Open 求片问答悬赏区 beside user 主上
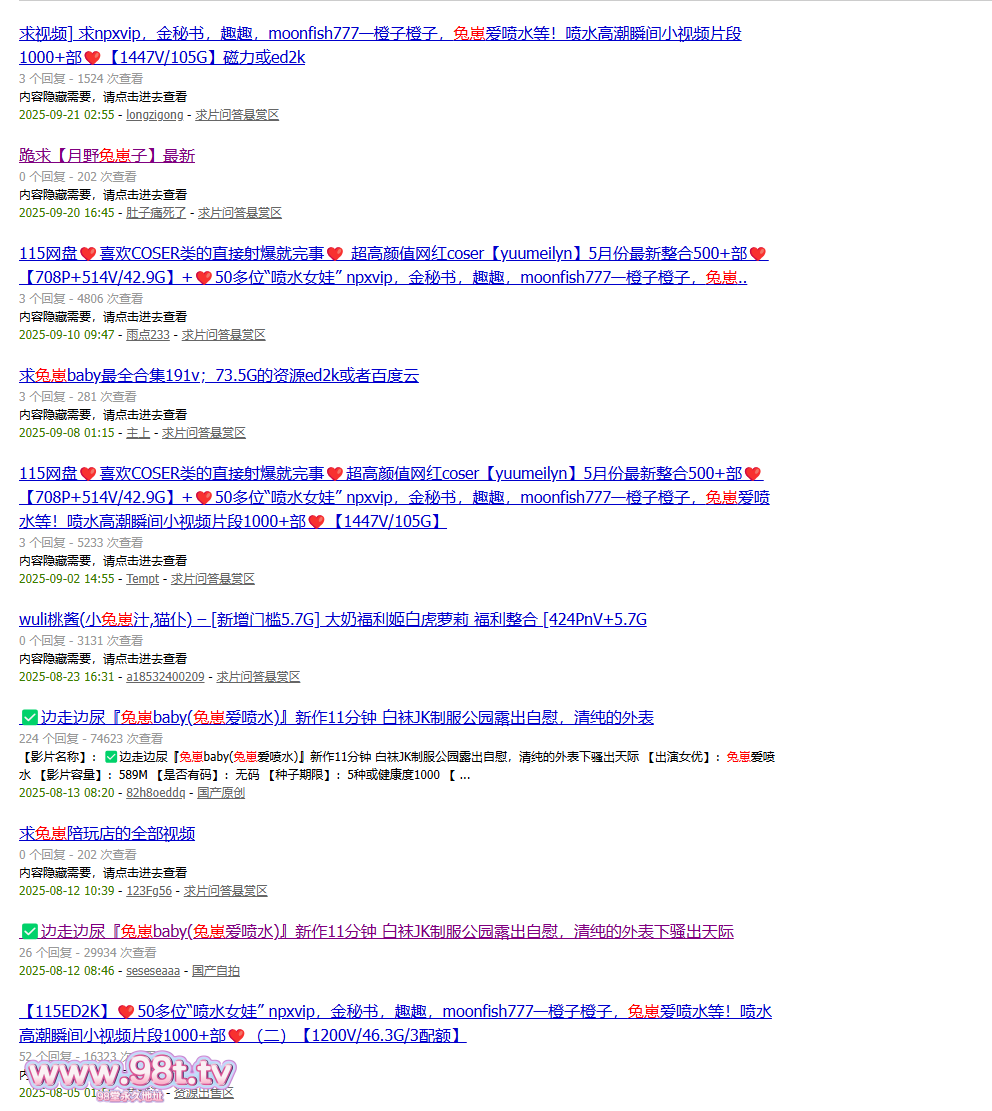 [x=204, y=433]
